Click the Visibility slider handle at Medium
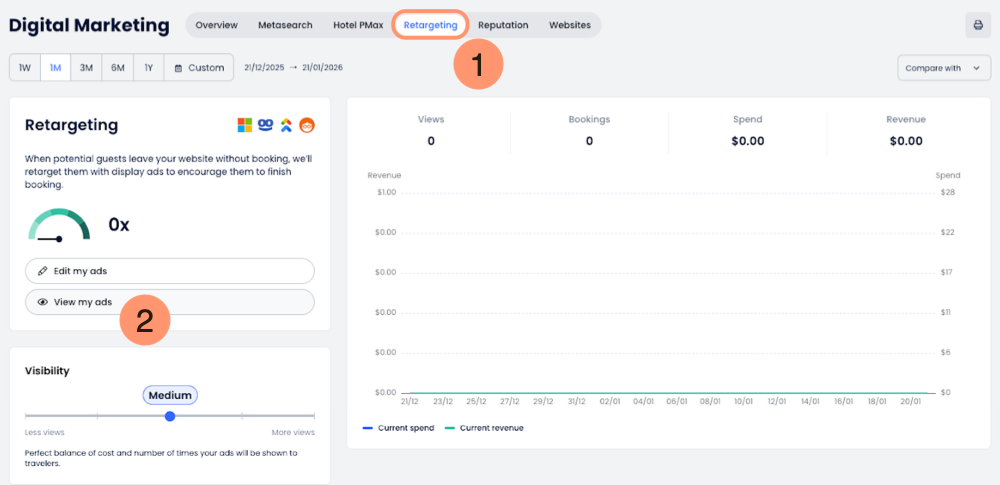Image resolution: width=1000 pixels, height=485 pixels. click(170, 416)
